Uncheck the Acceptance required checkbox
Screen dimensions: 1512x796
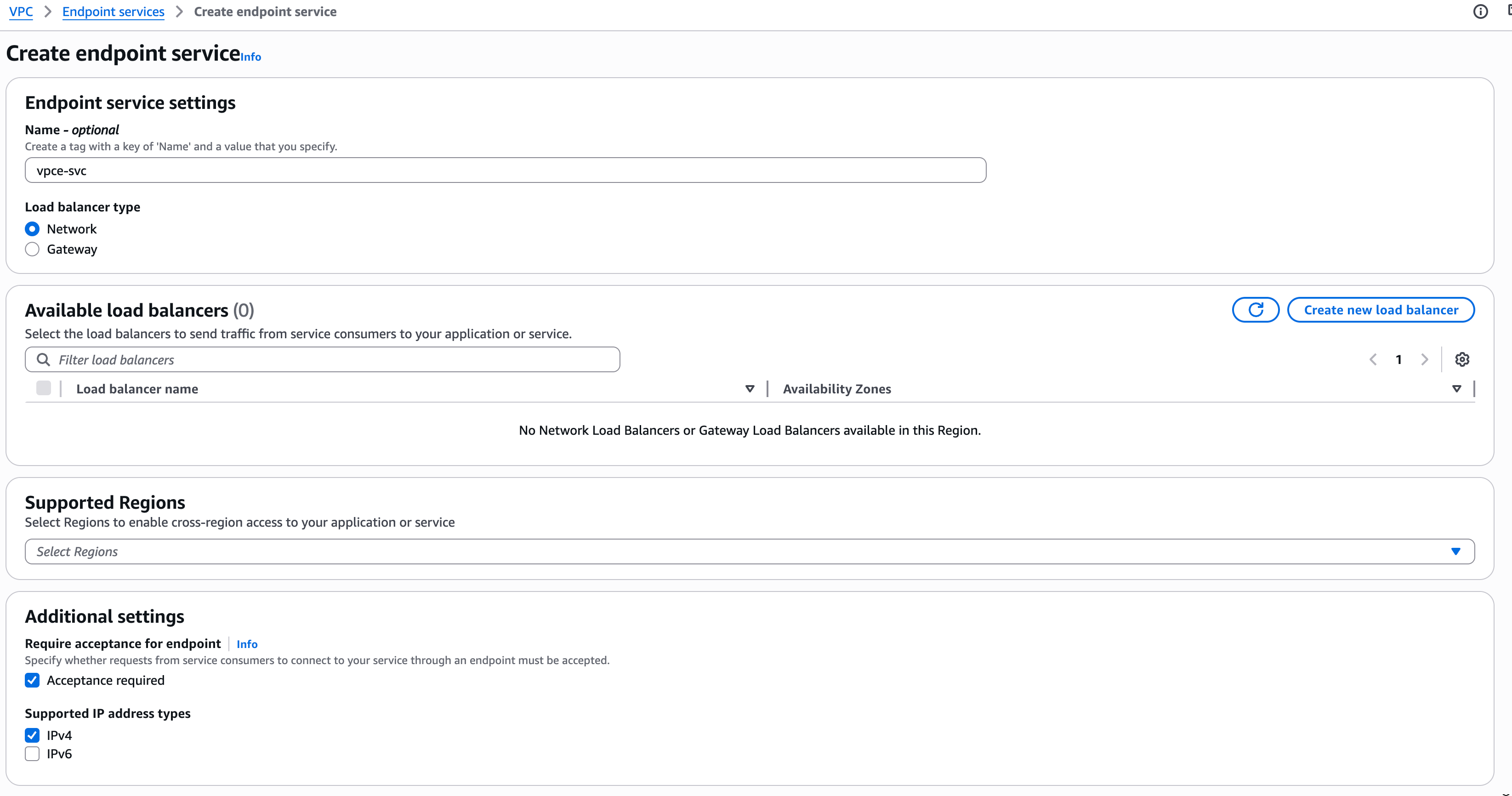[x=32, y=680]
